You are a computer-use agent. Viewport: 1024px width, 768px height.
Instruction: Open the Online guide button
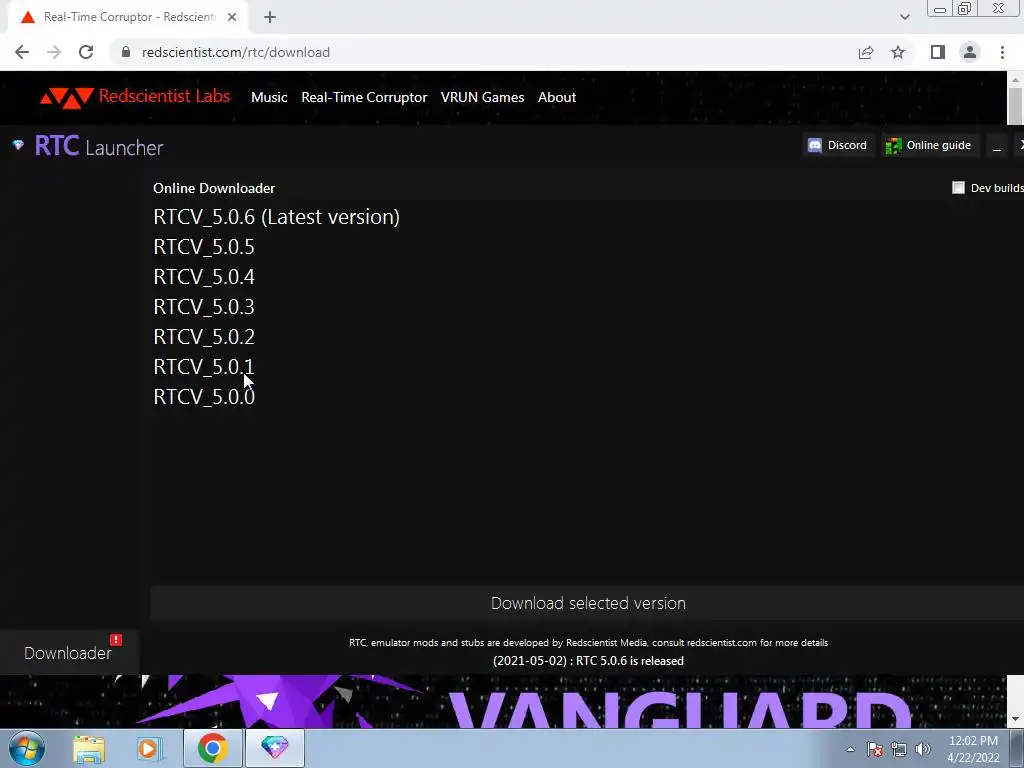[x=929, y=145]
